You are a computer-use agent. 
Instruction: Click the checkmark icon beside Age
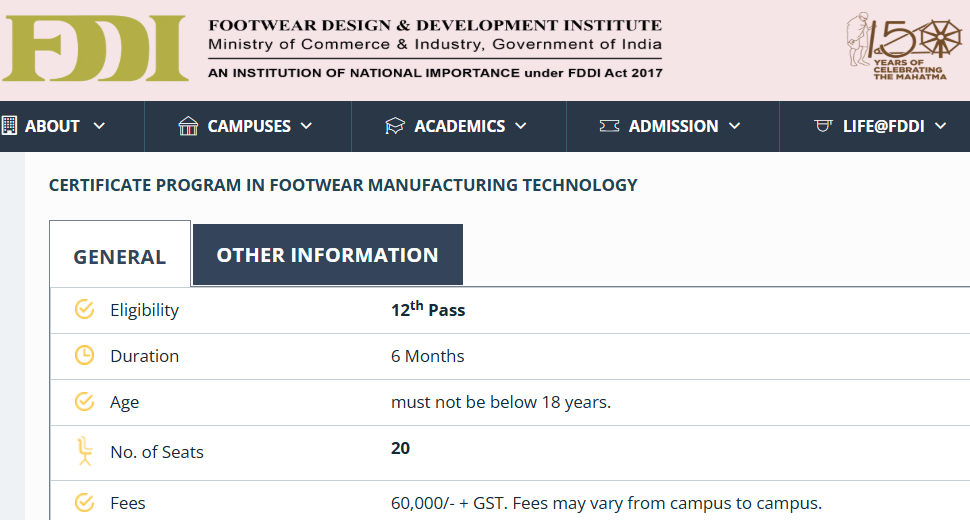(x=85, y=402)
